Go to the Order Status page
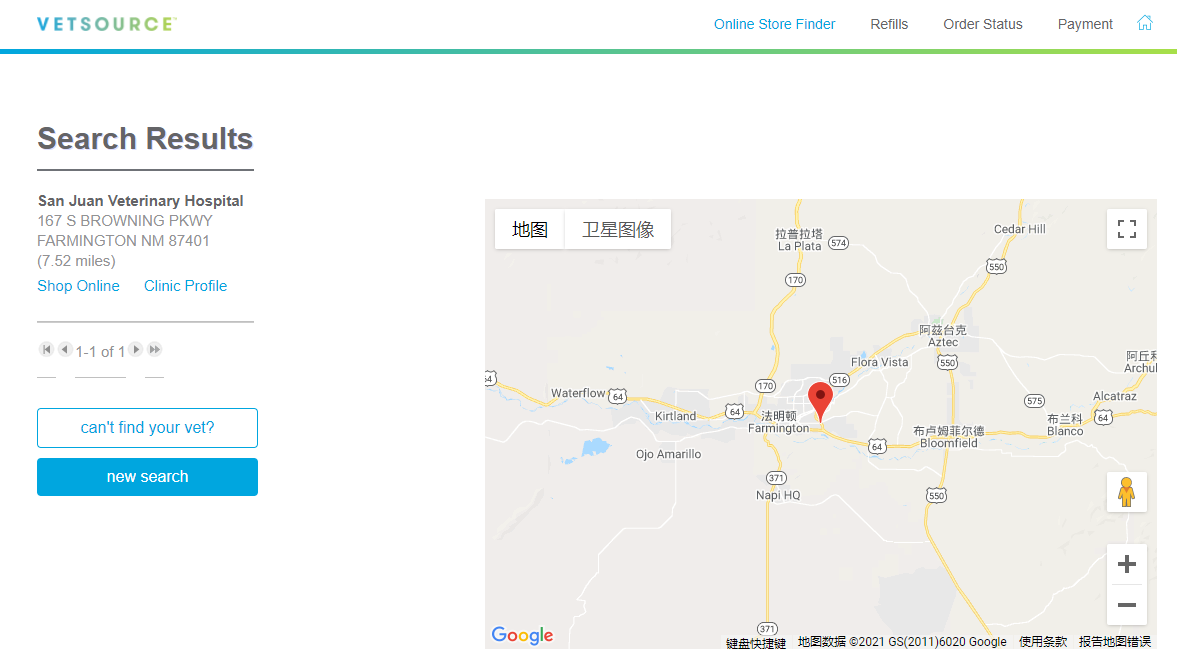This screenshot has height=668, width=1177. 982,24
